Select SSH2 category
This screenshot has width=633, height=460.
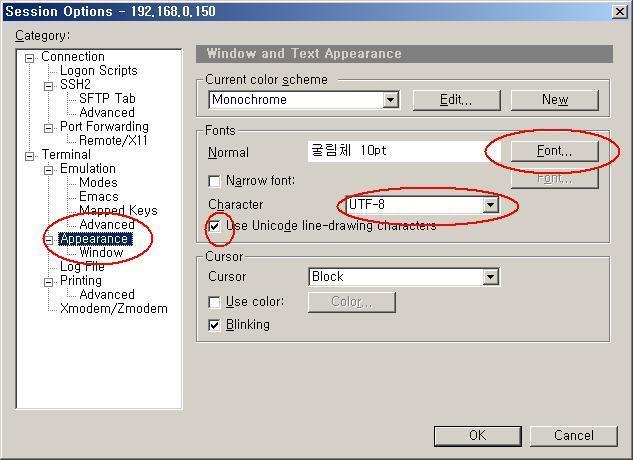click(x=75, y=84)
